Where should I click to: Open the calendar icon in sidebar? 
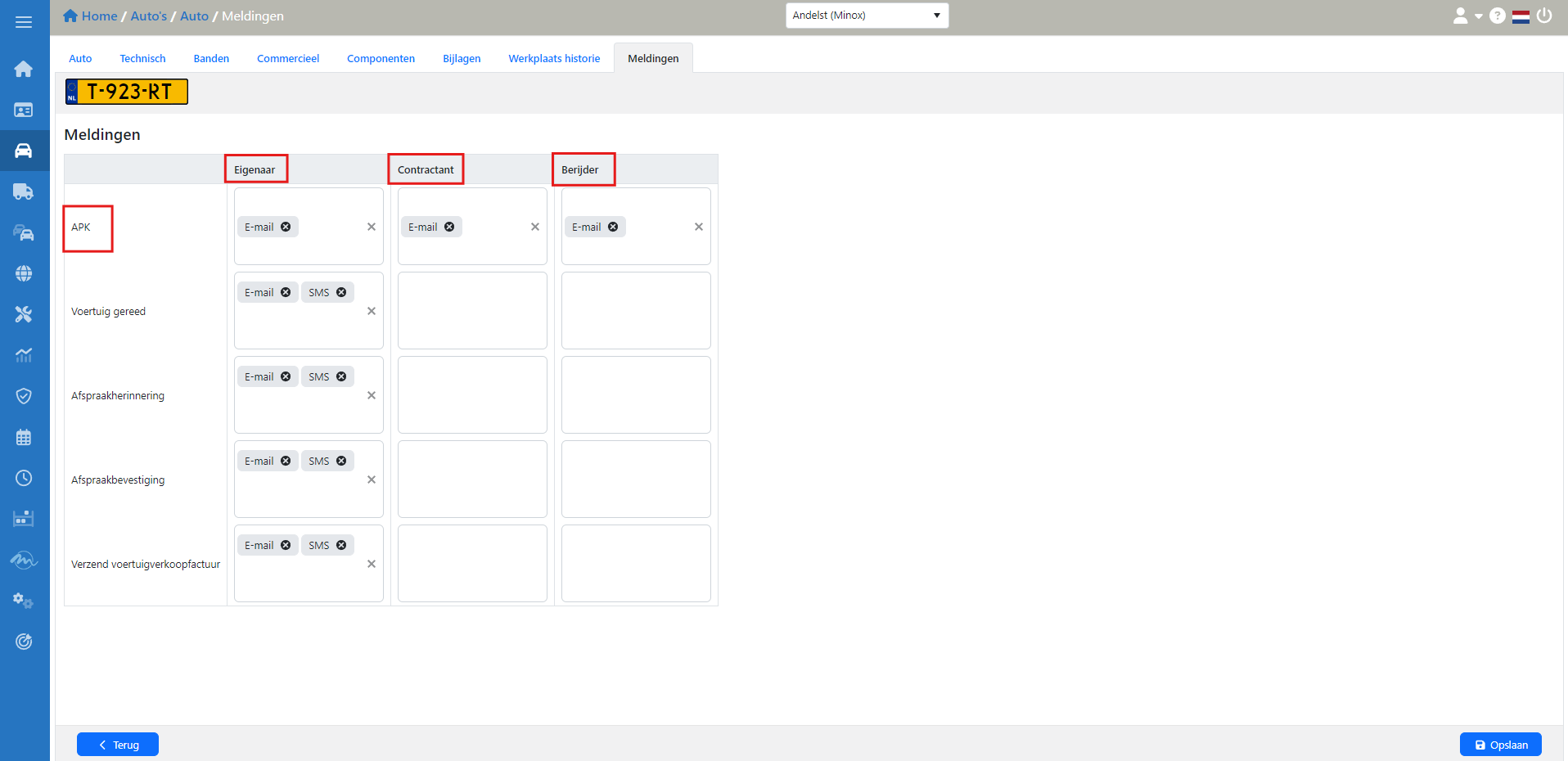click(x=24, y=437)
